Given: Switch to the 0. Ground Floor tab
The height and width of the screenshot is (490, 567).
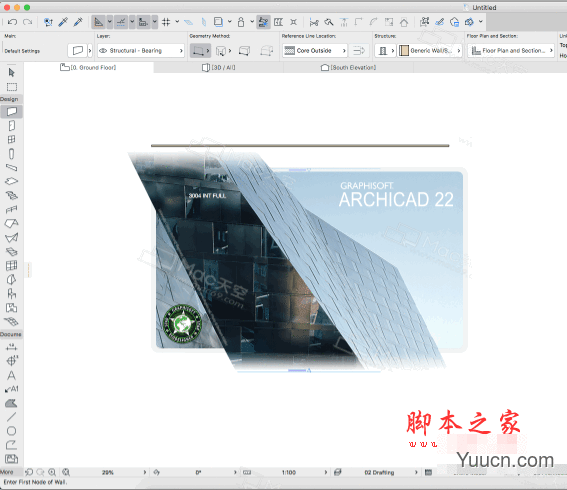Looking at the screenshot, I should (88, 68).
